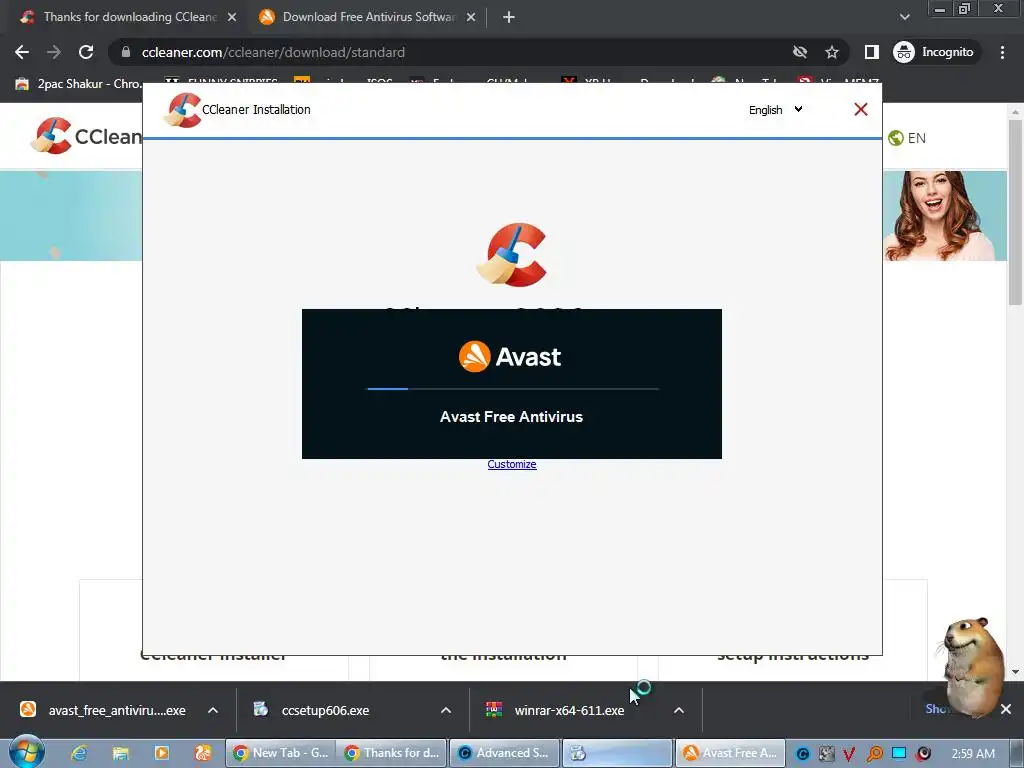The width and height of the screenshot is (1024, 768).
Task: Click the page vertical scrollbar thumb
Action: [1015, 212]
